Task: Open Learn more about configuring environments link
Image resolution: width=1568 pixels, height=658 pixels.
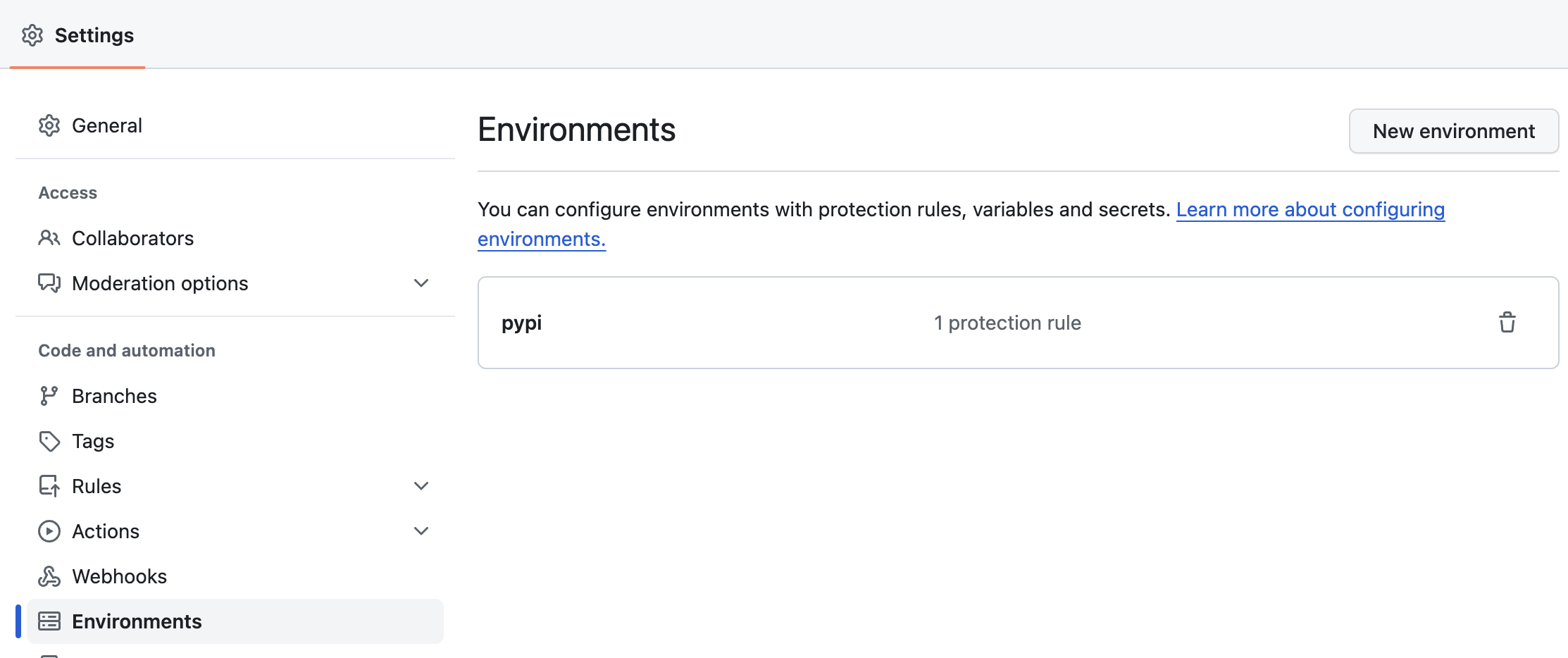Action: coord(1310,210)
